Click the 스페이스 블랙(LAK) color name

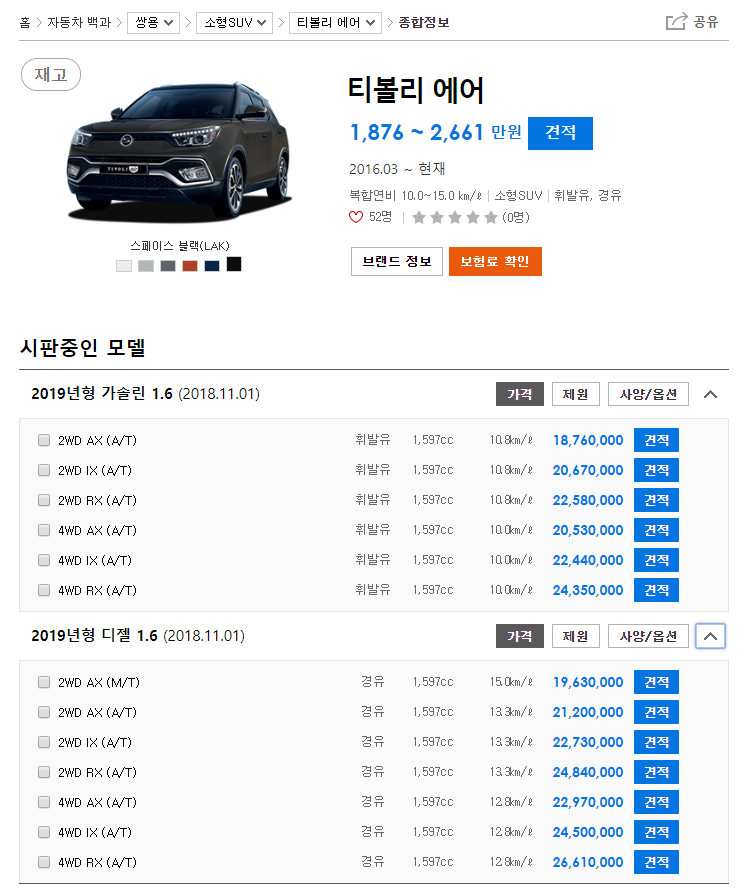pos(179,246)
